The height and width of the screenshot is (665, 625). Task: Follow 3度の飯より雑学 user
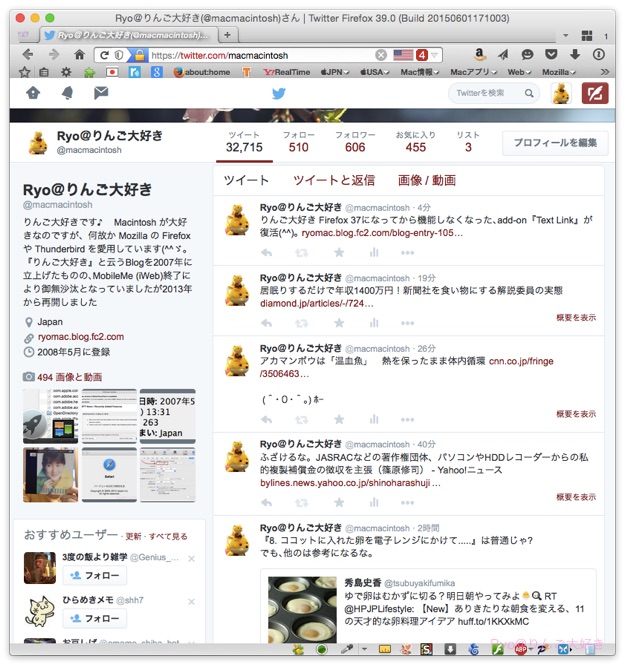[95, 576]
